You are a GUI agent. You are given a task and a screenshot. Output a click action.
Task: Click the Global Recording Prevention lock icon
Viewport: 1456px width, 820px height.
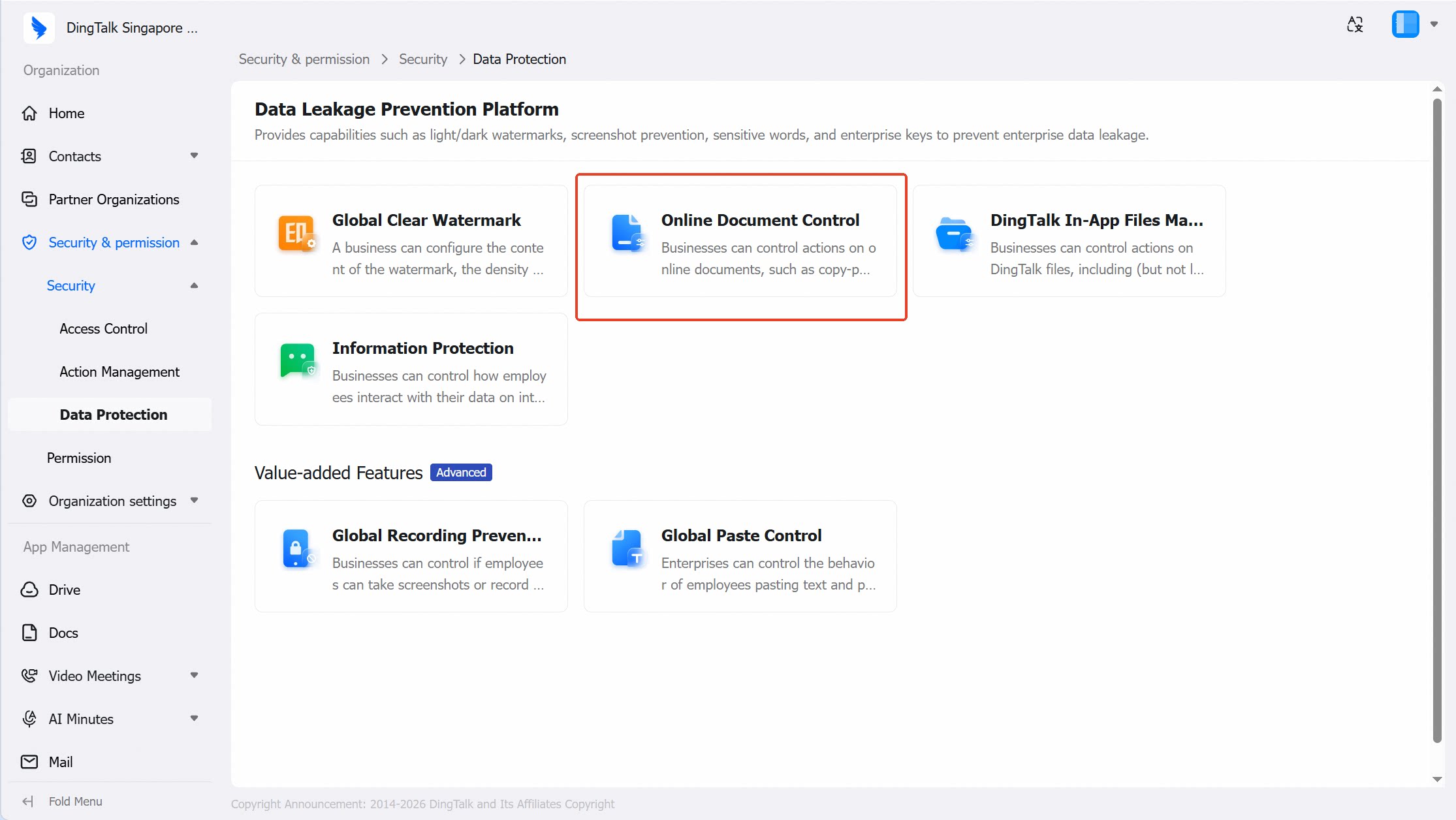tap(298, 548)
